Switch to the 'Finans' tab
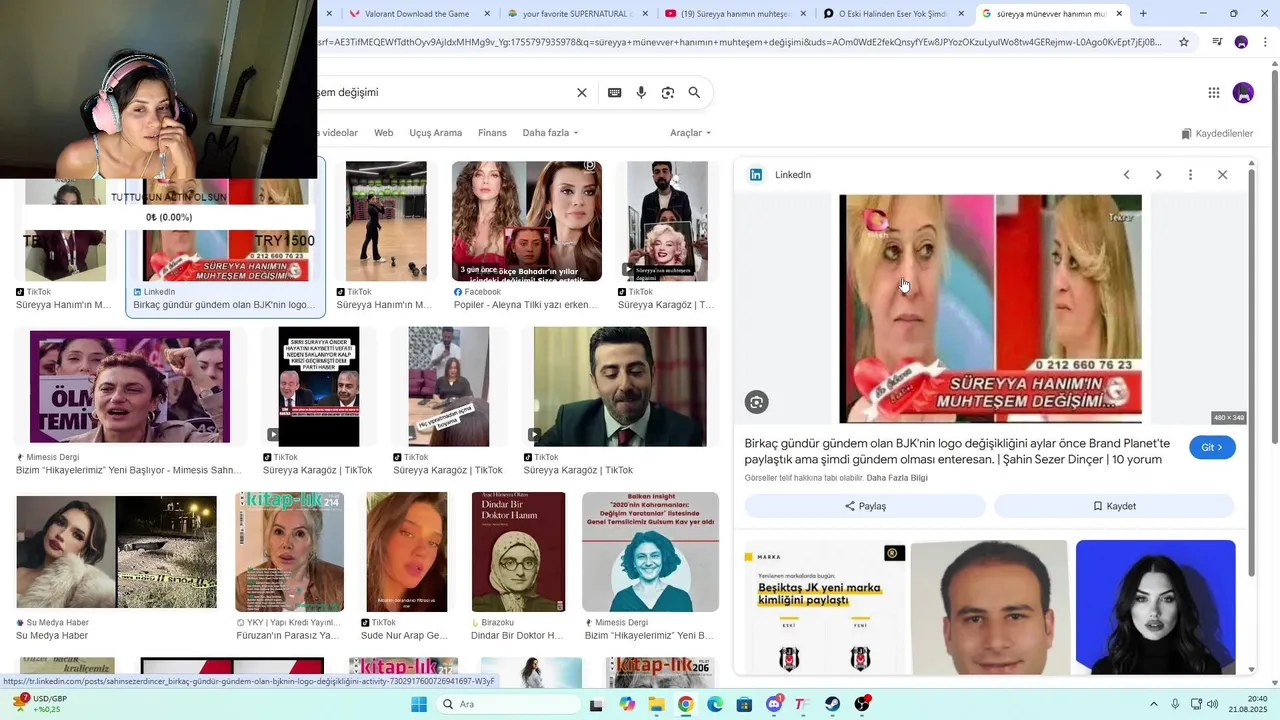This screenshot has width=1280, height=720. pos(492,133)
